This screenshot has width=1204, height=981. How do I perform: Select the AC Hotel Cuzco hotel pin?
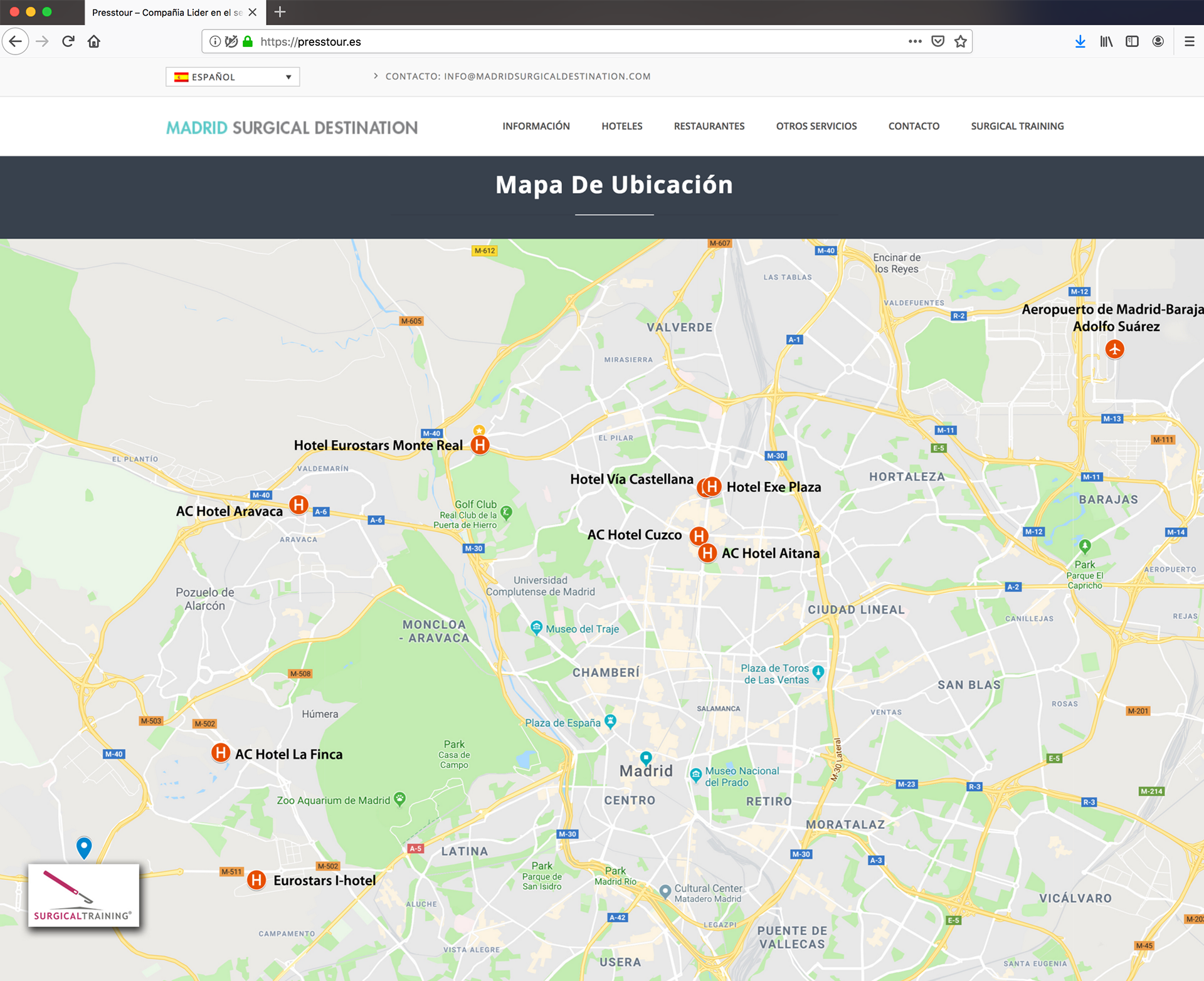(x=699, y=536)
